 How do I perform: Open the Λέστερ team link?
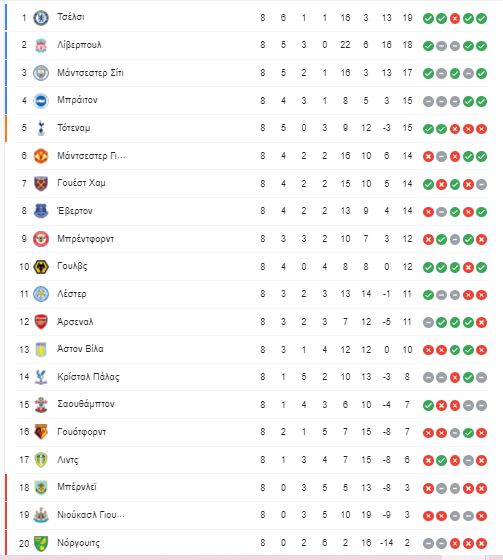pos(72,294)
